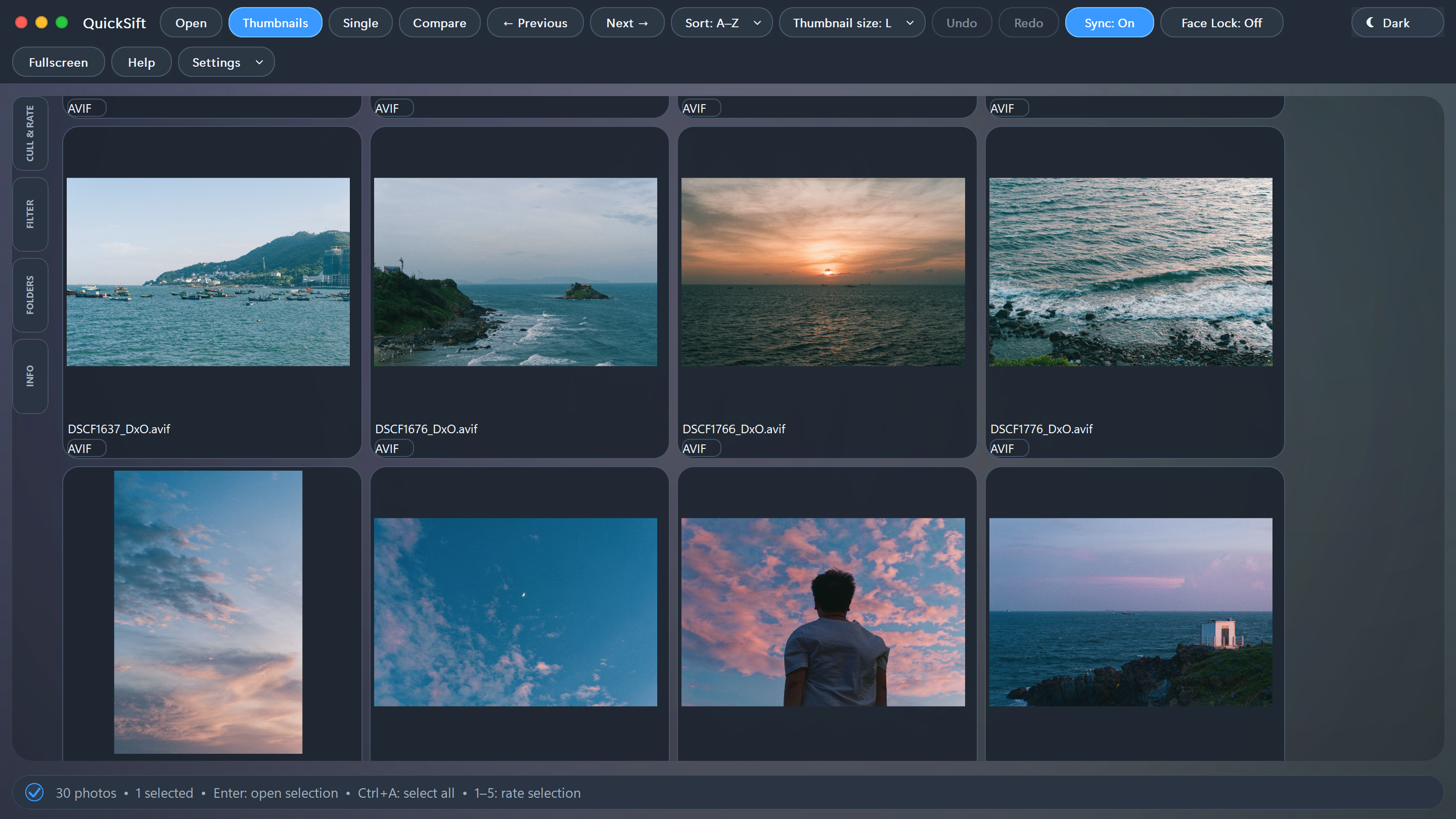
Task: Open the CULL & RATE side panel
Action: 30,133
